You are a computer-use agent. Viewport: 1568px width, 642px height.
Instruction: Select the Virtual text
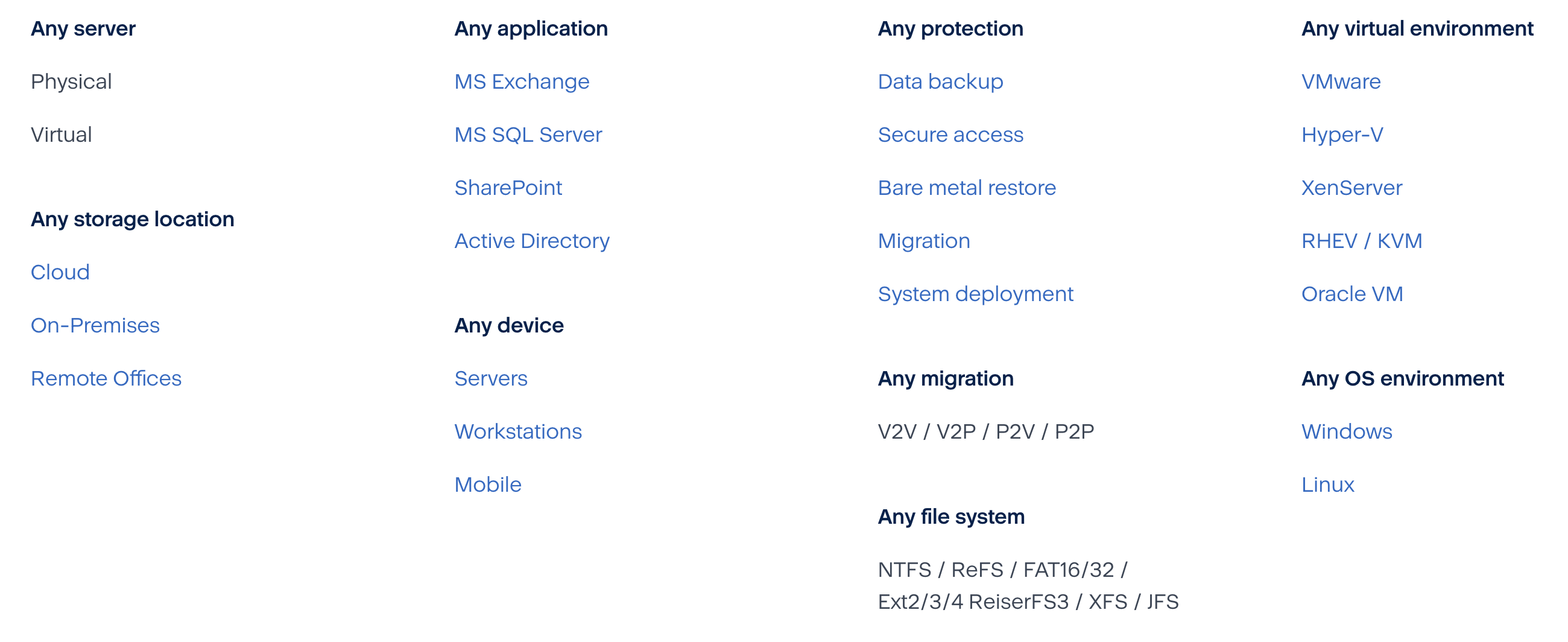(x=62, y=135)
